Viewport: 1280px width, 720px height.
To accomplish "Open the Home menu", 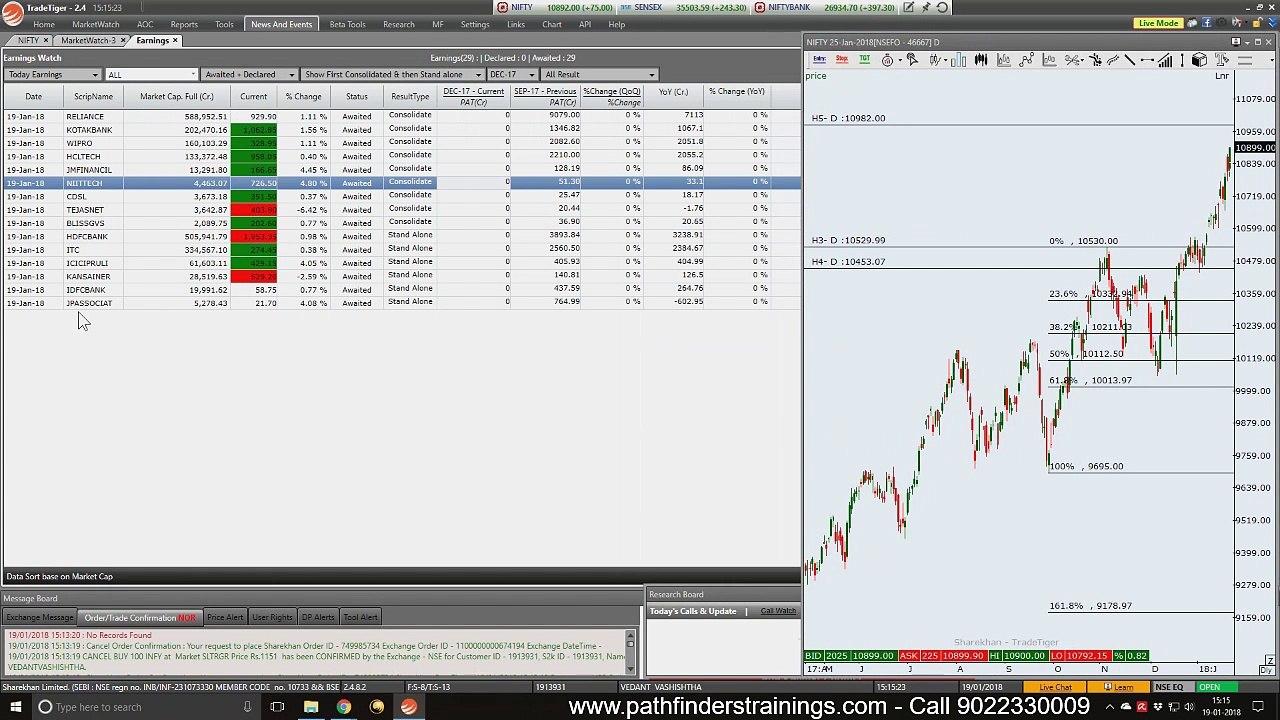I will pos(44,24).
